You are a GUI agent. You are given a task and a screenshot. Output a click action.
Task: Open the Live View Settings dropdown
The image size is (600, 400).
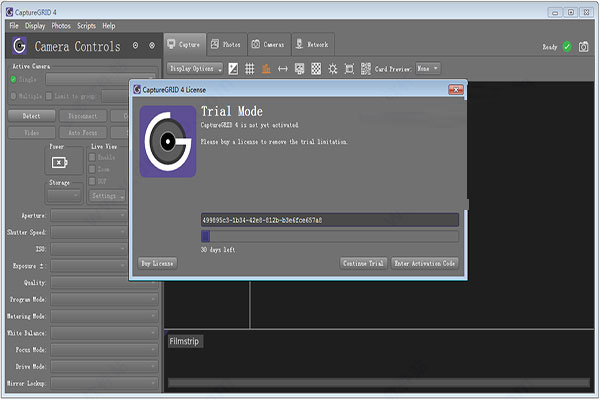tap(108, 196)
